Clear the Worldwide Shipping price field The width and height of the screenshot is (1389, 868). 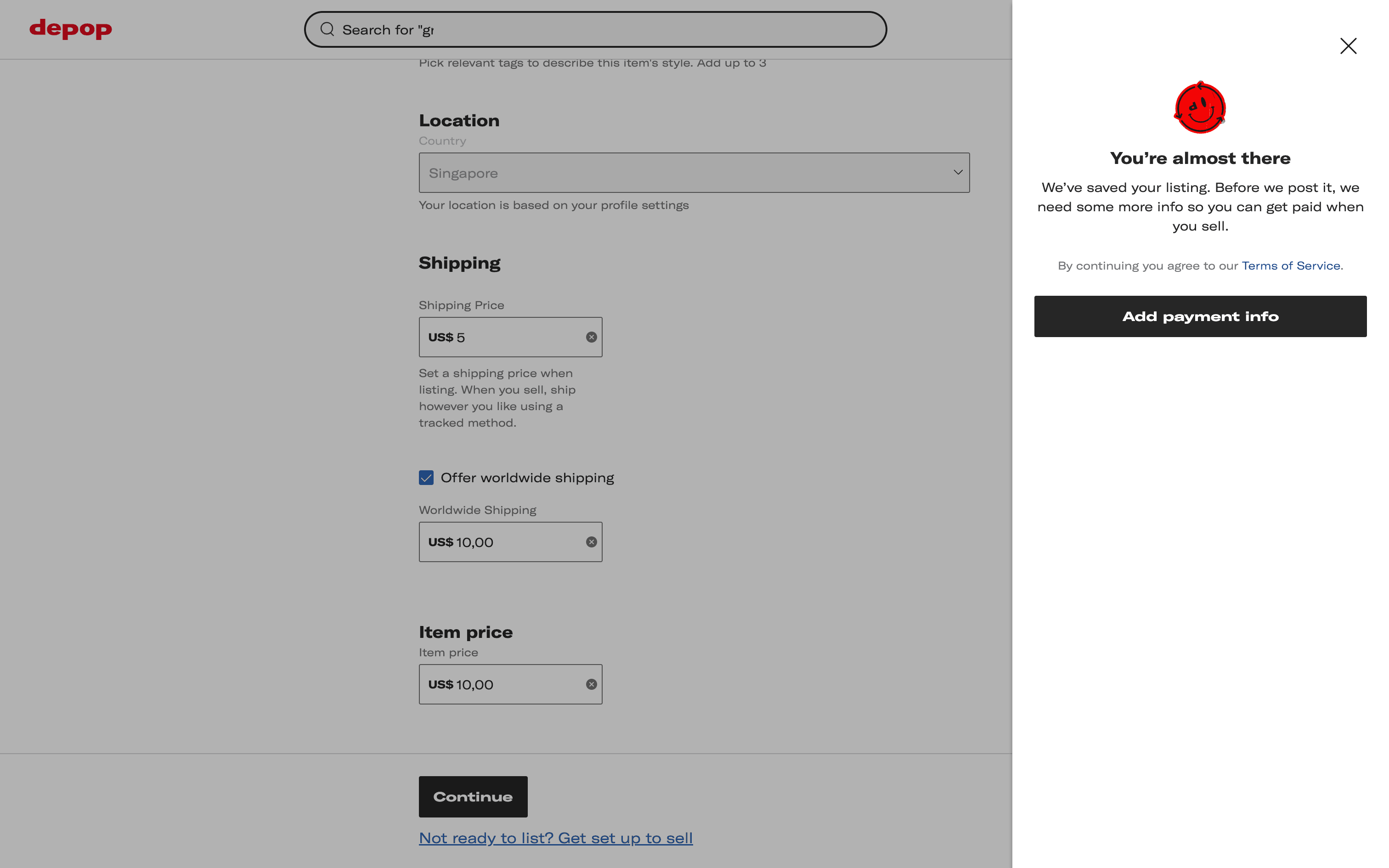(x=591, y=542)
